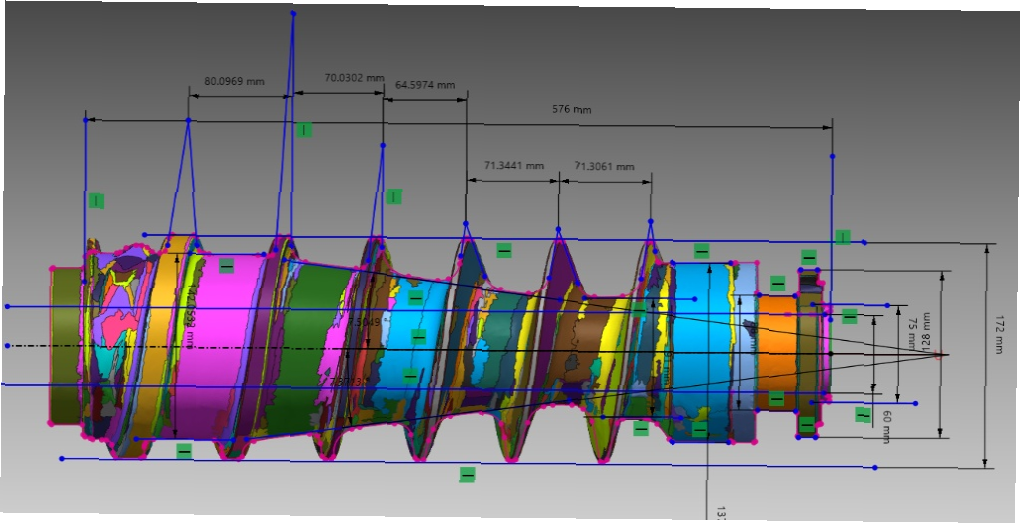This screenshot has width=1020, height=523.
Task: Select the 80.0969 mm dimension
Action: pos(235,82)
